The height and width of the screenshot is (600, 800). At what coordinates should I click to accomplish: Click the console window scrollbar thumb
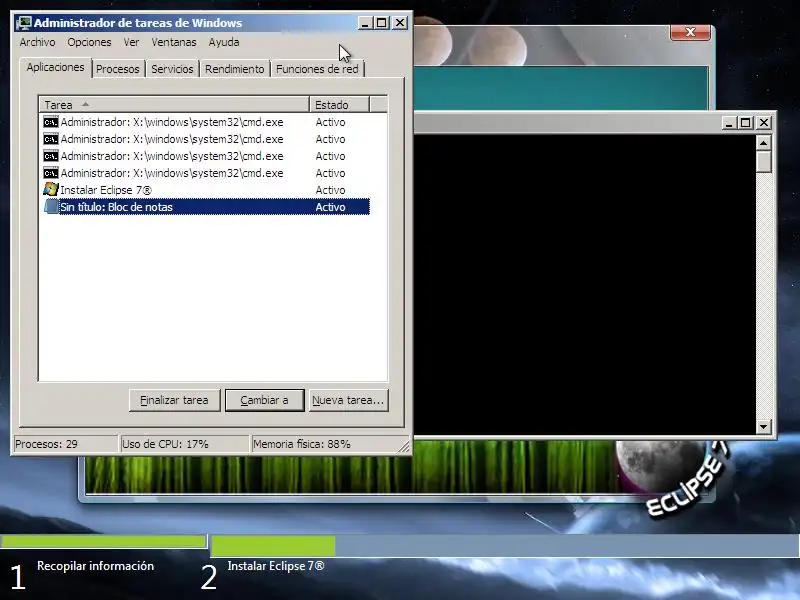[x=763, y=162]
